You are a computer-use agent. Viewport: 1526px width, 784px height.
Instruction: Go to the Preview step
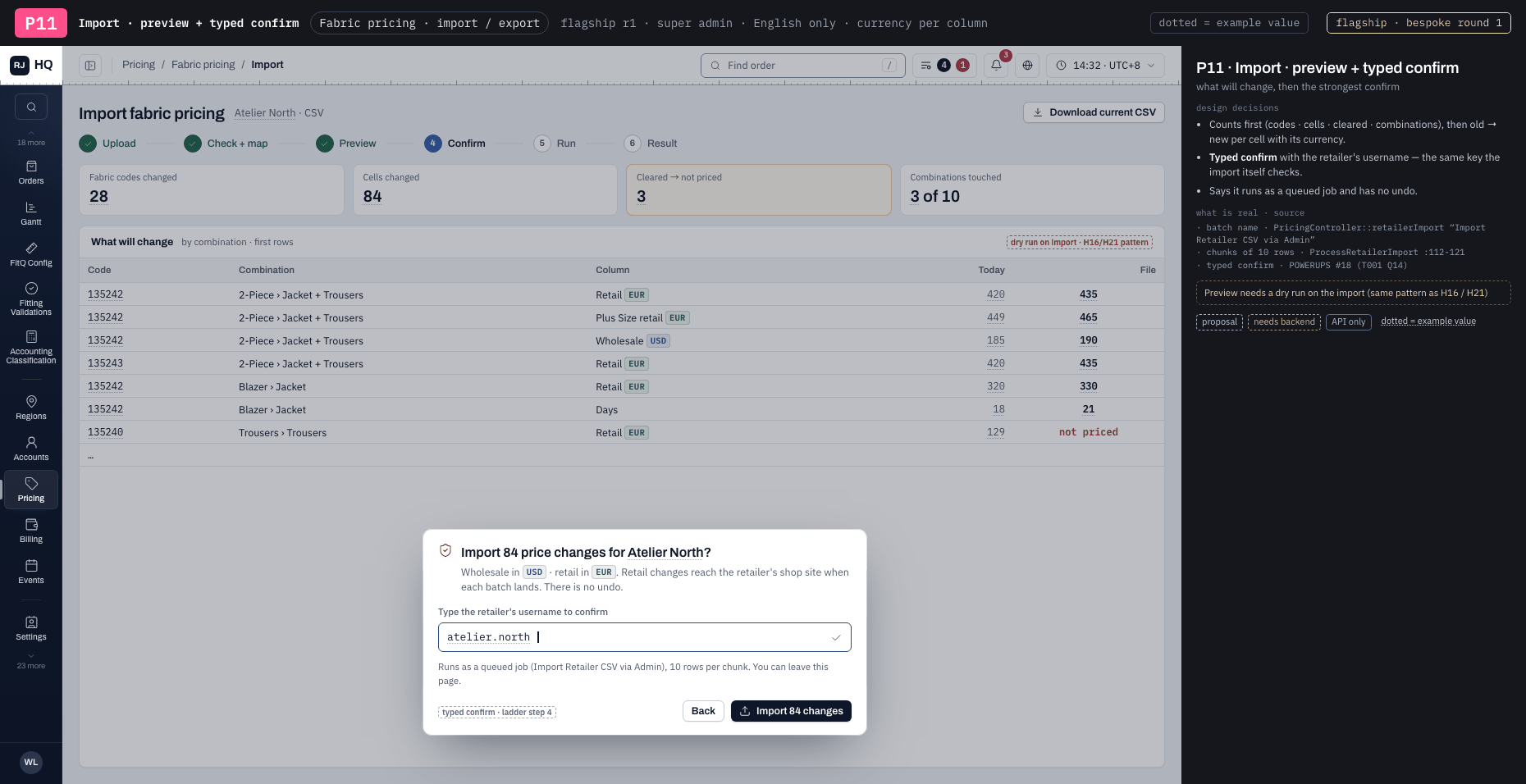(x=346, y=144)
